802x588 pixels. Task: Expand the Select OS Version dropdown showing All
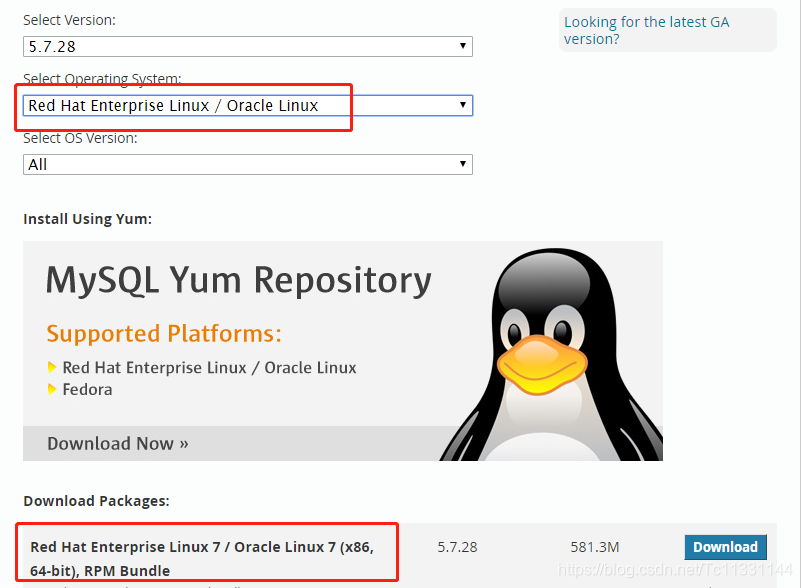tap(248, 165)
